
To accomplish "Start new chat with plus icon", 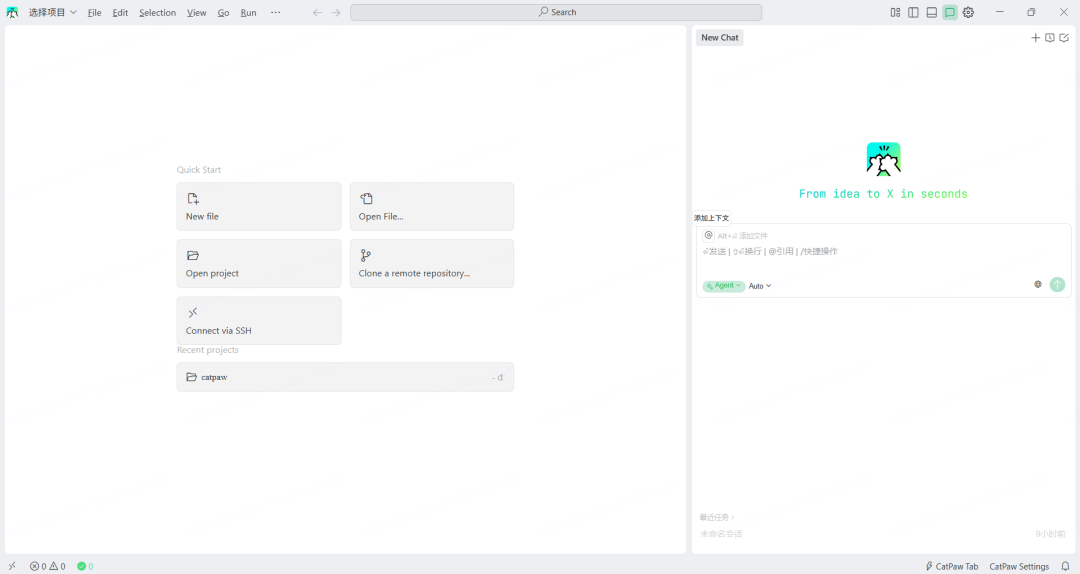I will [1035, 38].
